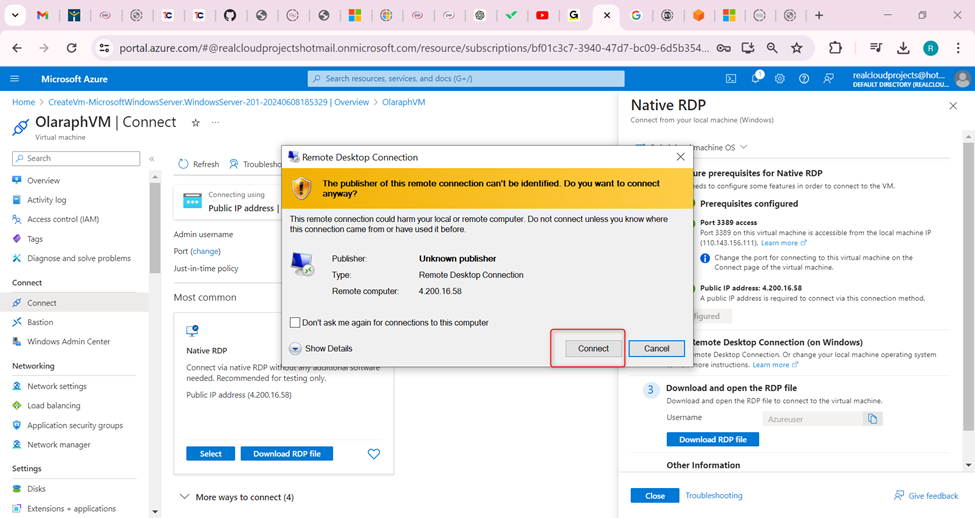Click Give feedback in panel footer

tap(926, 496)
